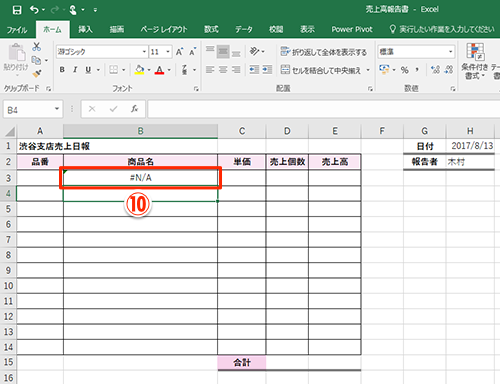Toggle Italic formatting
Viewport: 500px width, 384px height.
pyautogui.click(x=75, y=70)
